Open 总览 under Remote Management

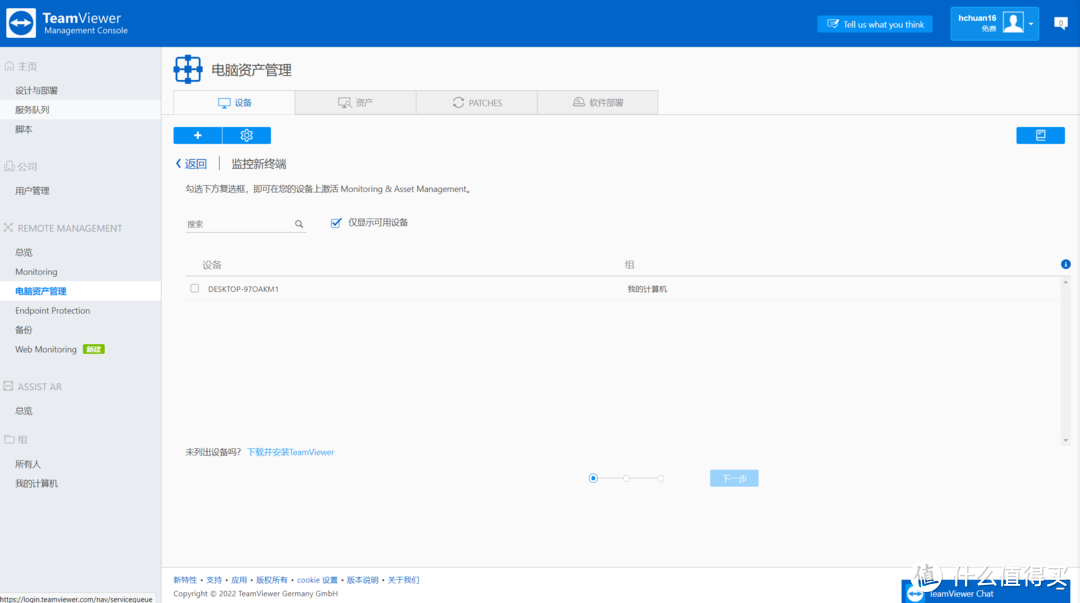pyautogui.click(x=24, y=252)
